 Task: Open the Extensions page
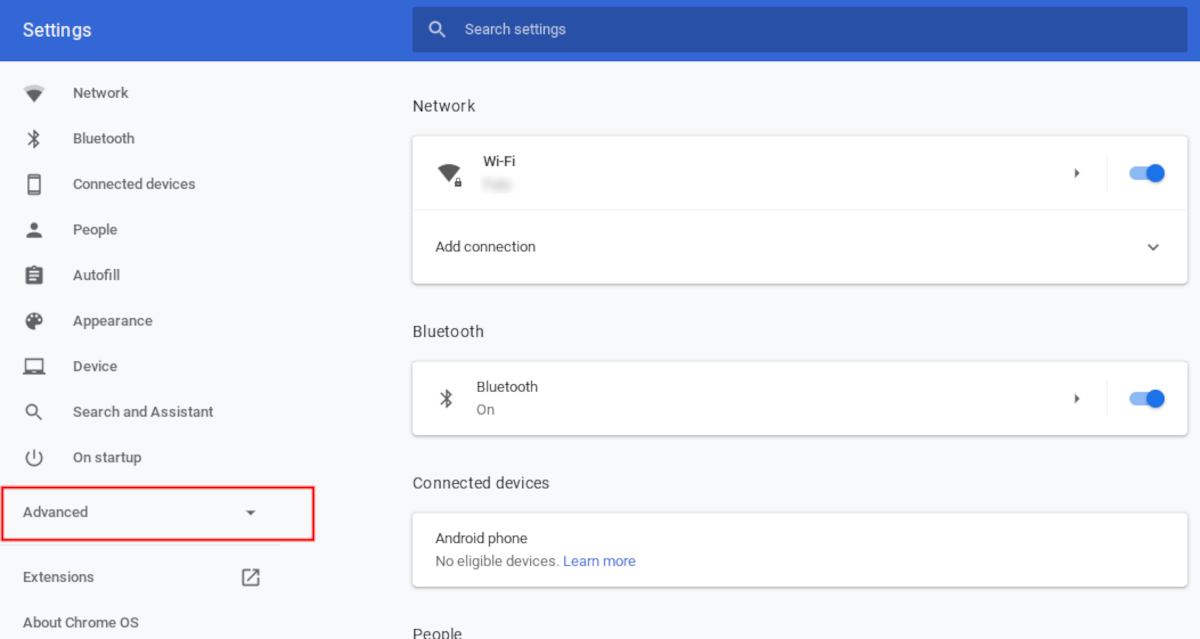click(x=58, y=577)
